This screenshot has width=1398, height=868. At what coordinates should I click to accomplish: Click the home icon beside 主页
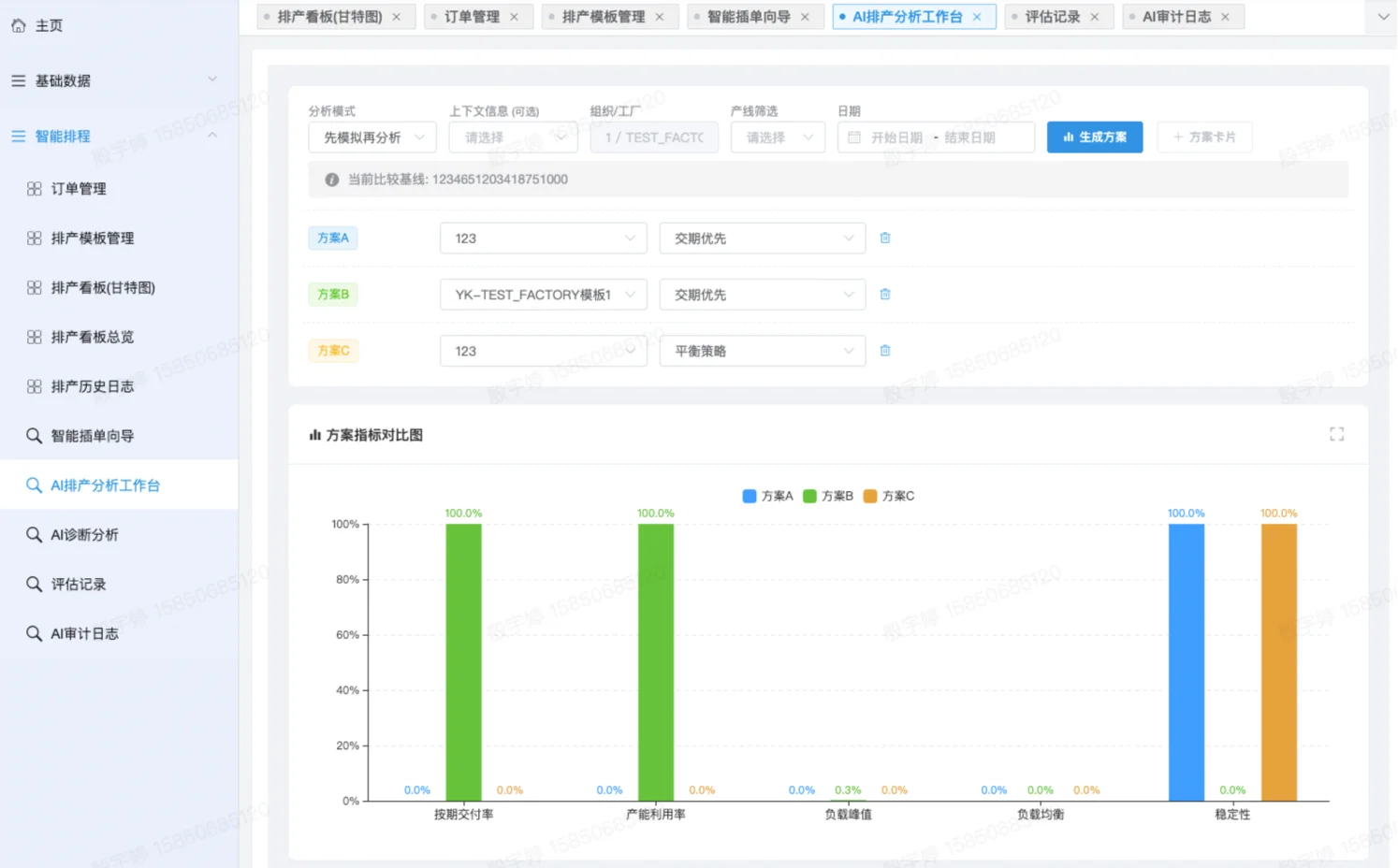point(19,25)
